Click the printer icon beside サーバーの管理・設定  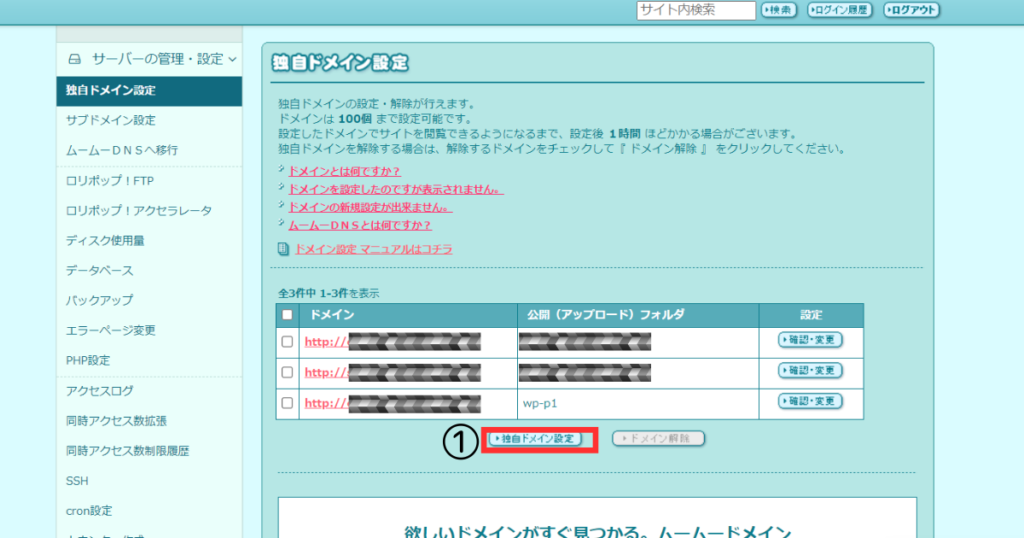pyautogui.click(x=74, y=59)
